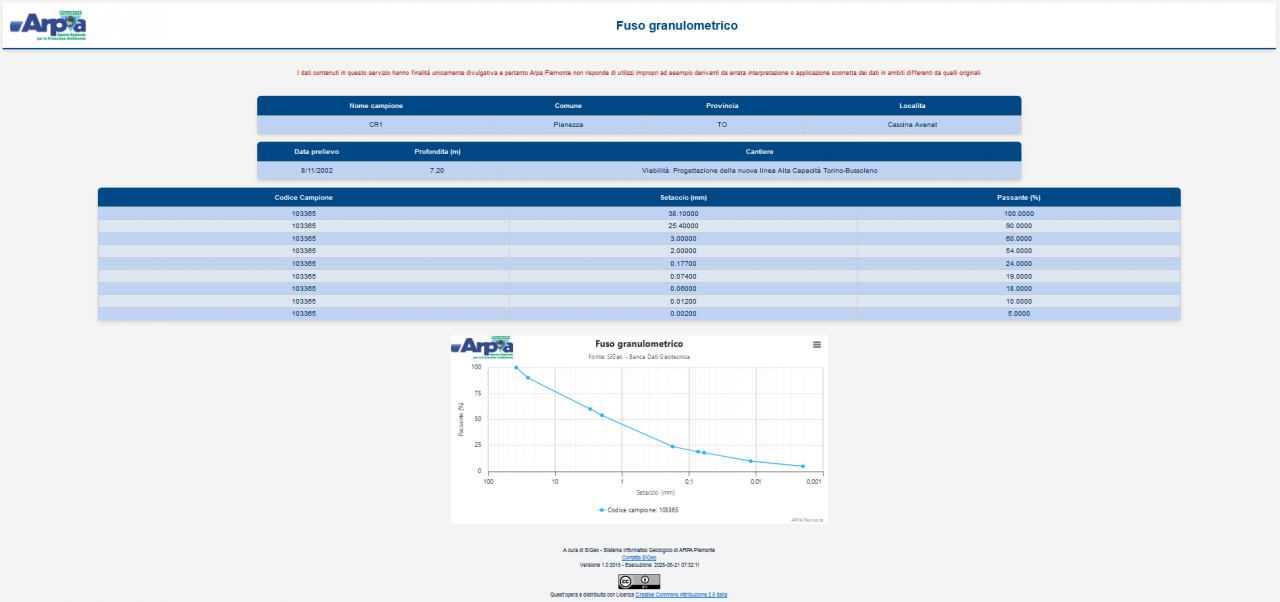The image size is (1280, 602).
Task: Select the 8/11/2002 date cell
Action: (x=317, y=171)
